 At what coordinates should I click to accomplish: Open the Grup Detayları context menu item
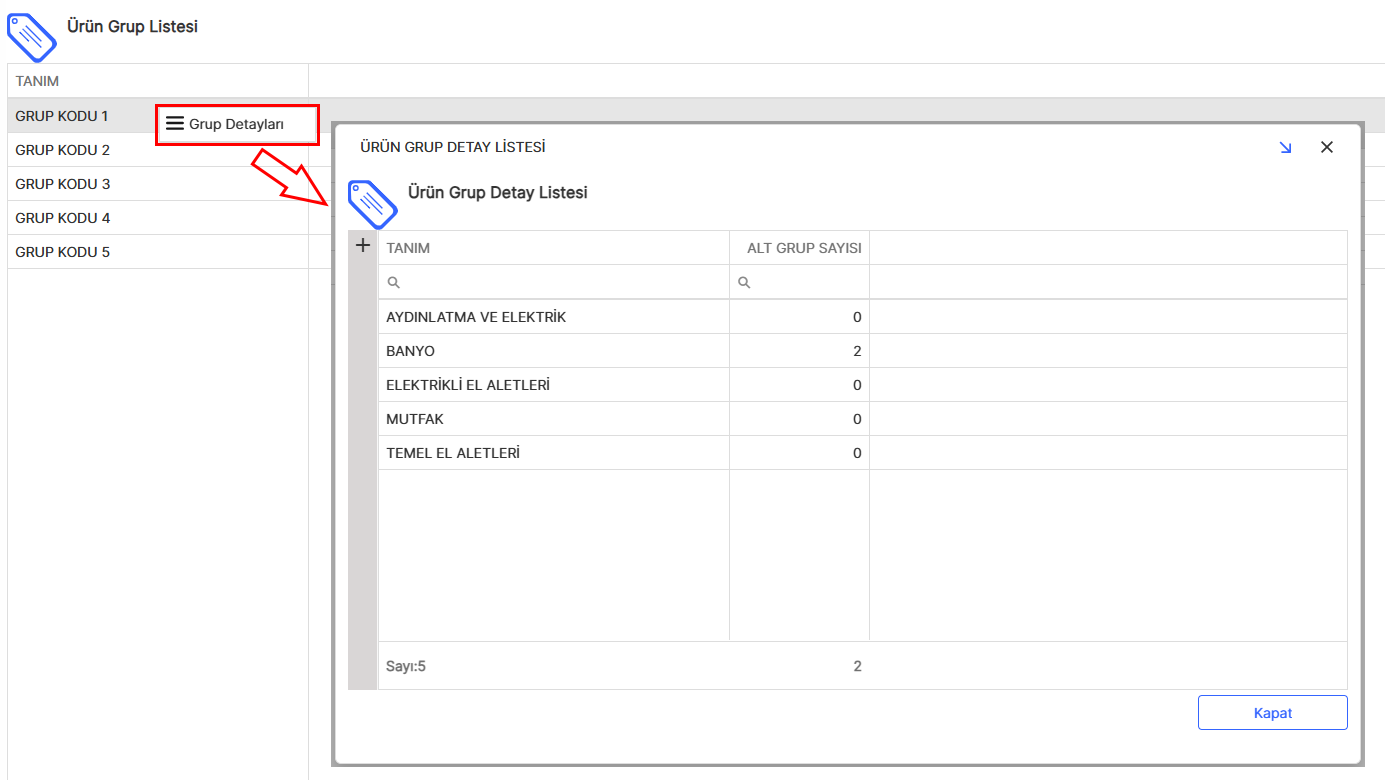[237, 125]
